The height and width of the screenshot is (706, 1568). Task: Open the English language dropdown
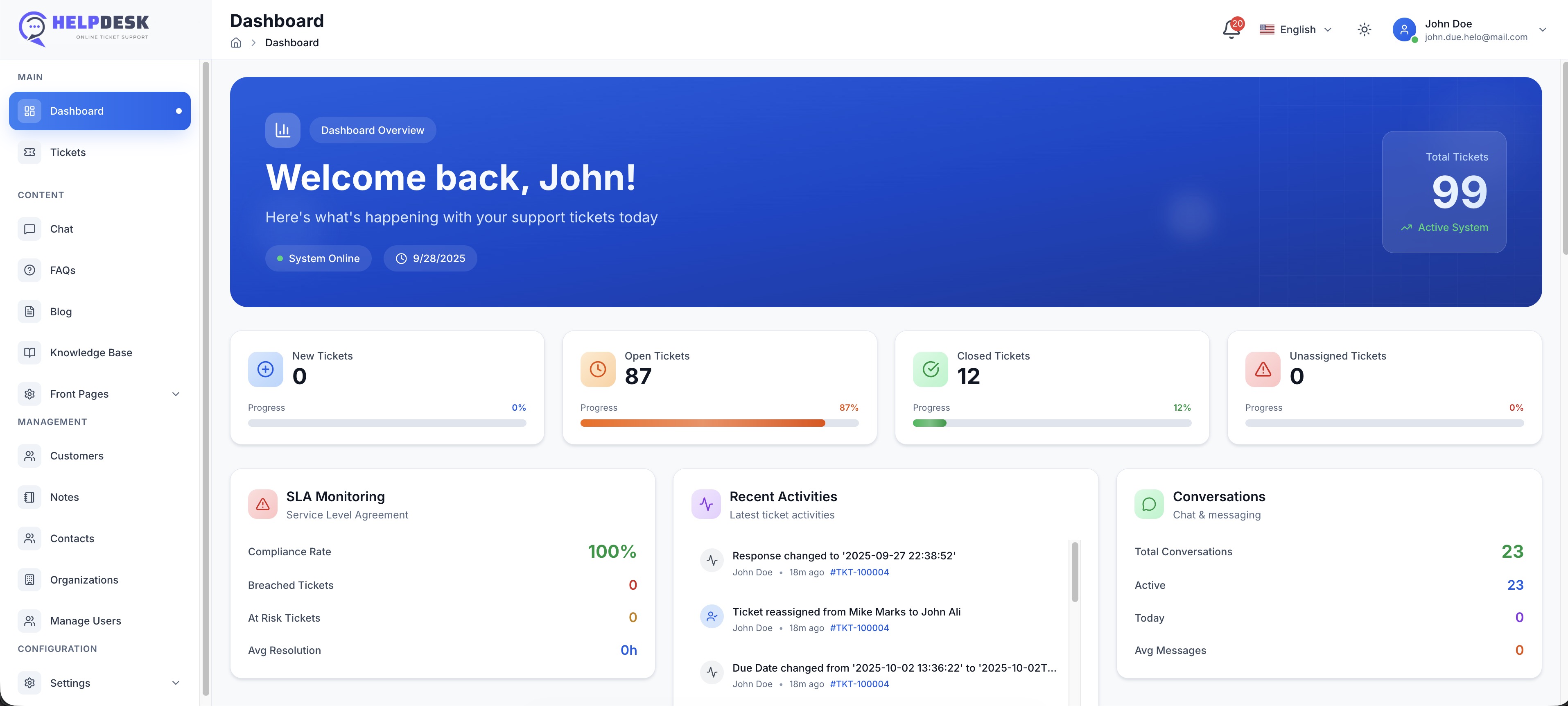(1296, 29)
